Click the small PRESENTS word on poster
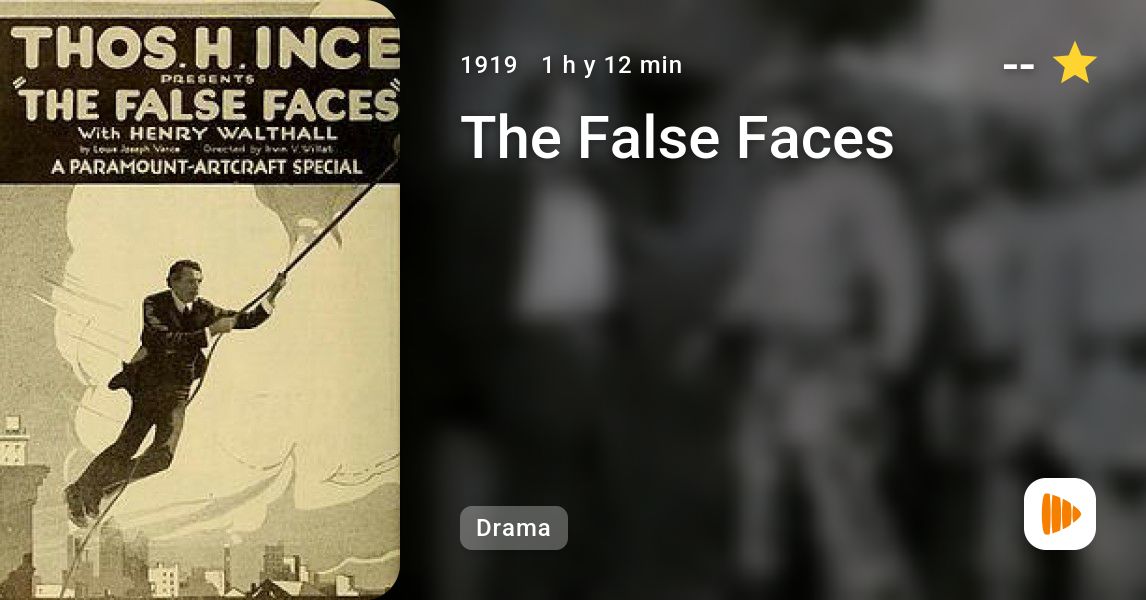The width and height of the screenshot is (1146, 600). coord(207,78)
